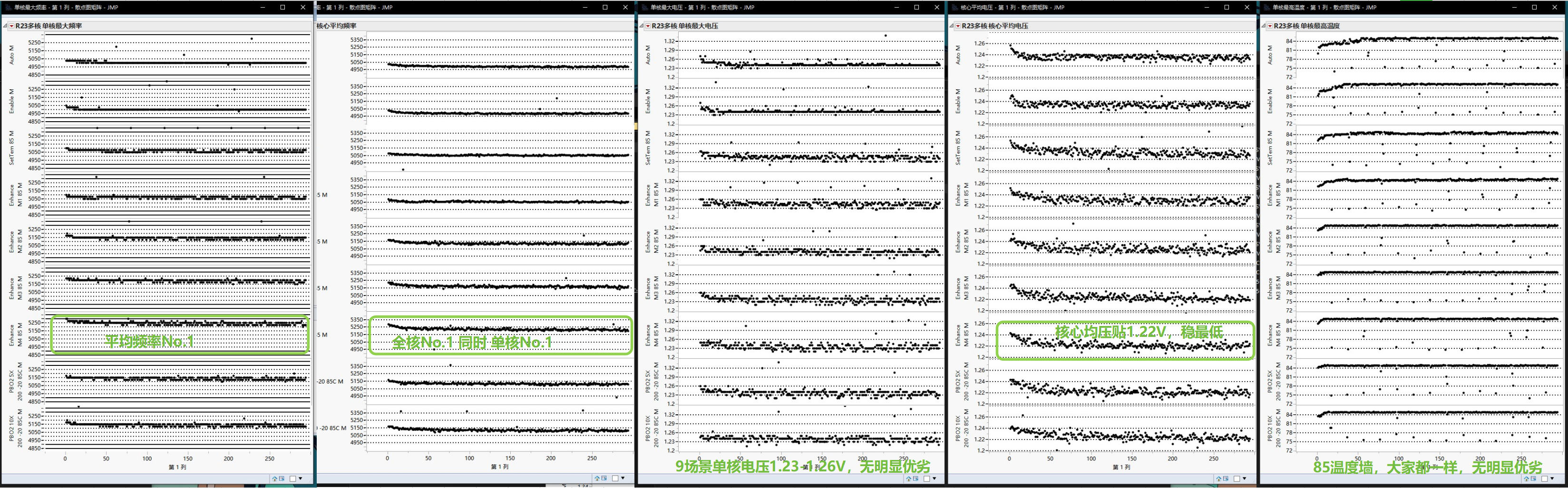
Task: Collapse the R23多核 核心平均电压 outline with gray triangle
Action: point(951,26)
